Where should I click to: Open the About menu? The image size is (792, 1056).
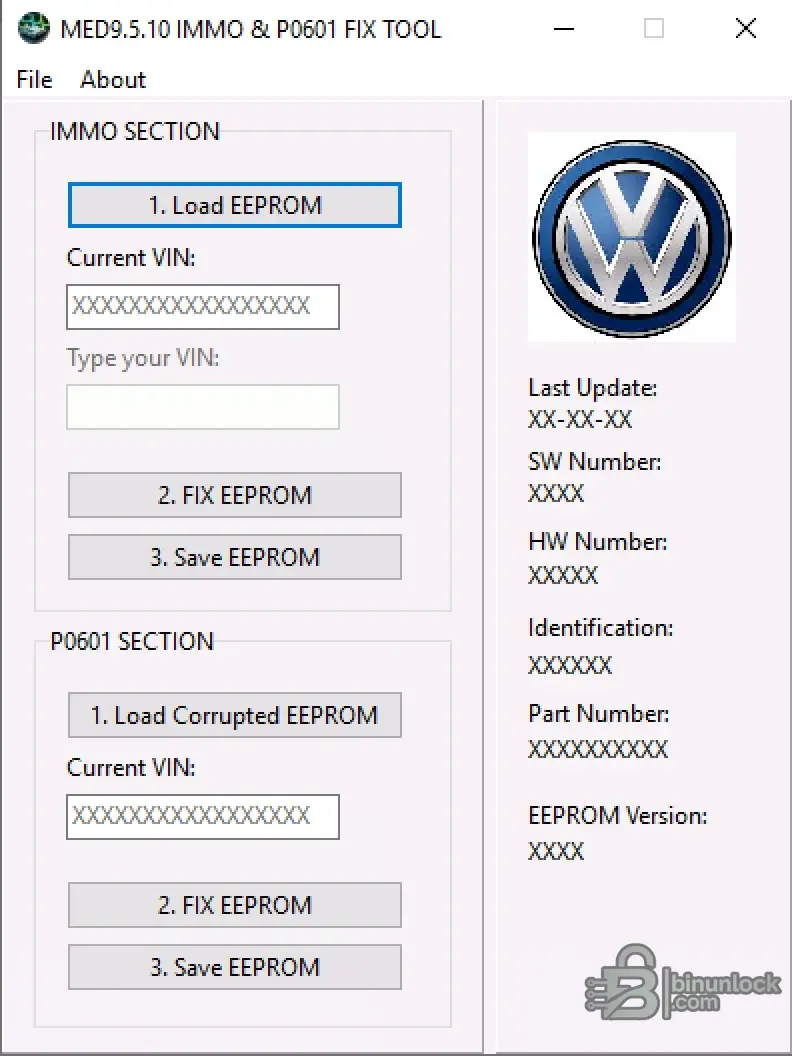tap(113, 79)
